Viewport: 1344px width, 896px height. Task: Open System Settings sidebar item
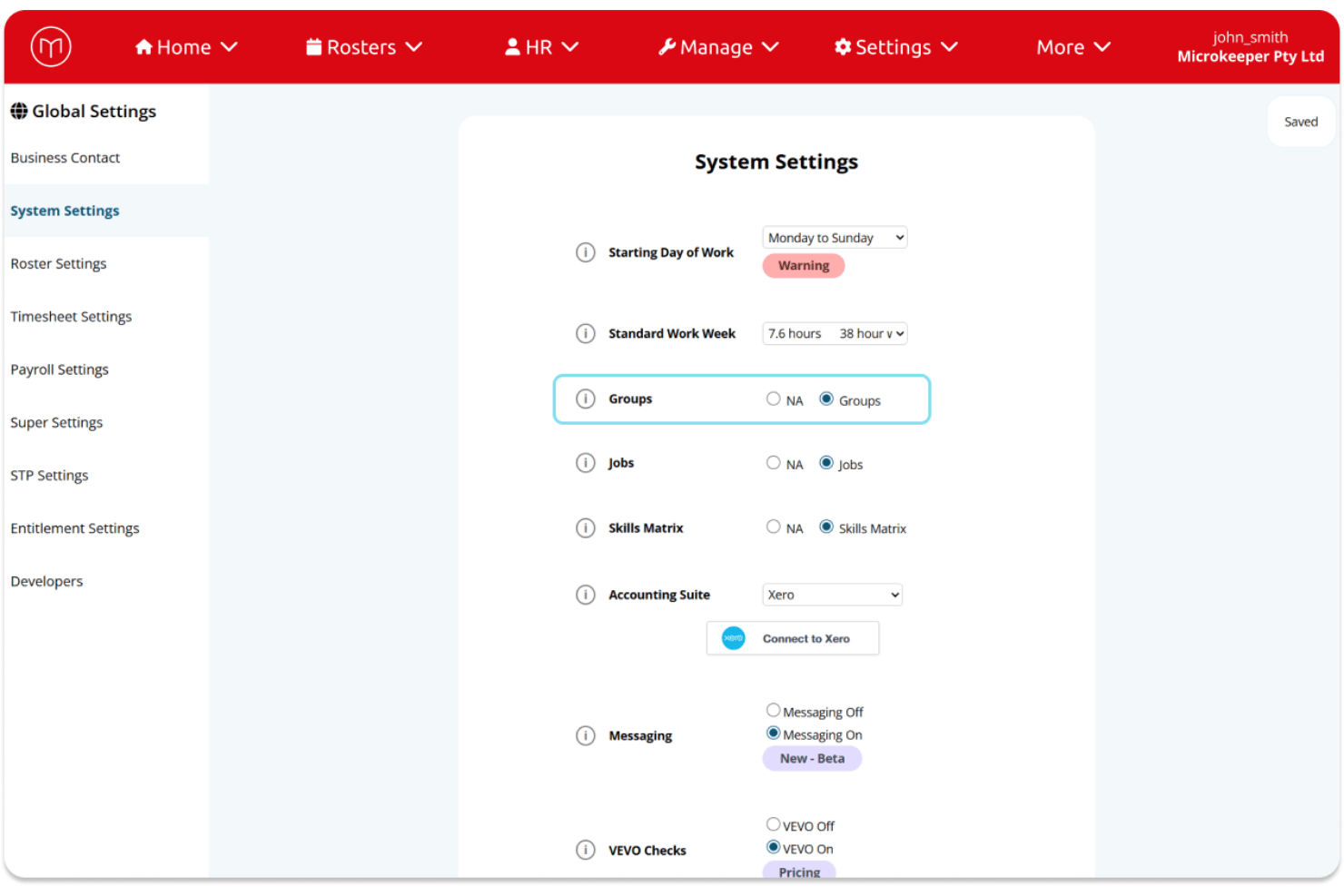64,211
